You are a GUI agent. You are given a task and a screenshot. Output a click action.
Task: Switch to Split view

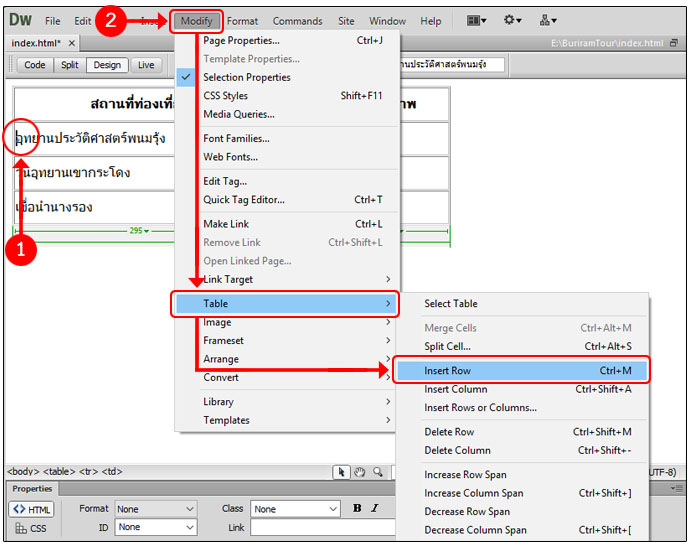click(x=69, y=65)
